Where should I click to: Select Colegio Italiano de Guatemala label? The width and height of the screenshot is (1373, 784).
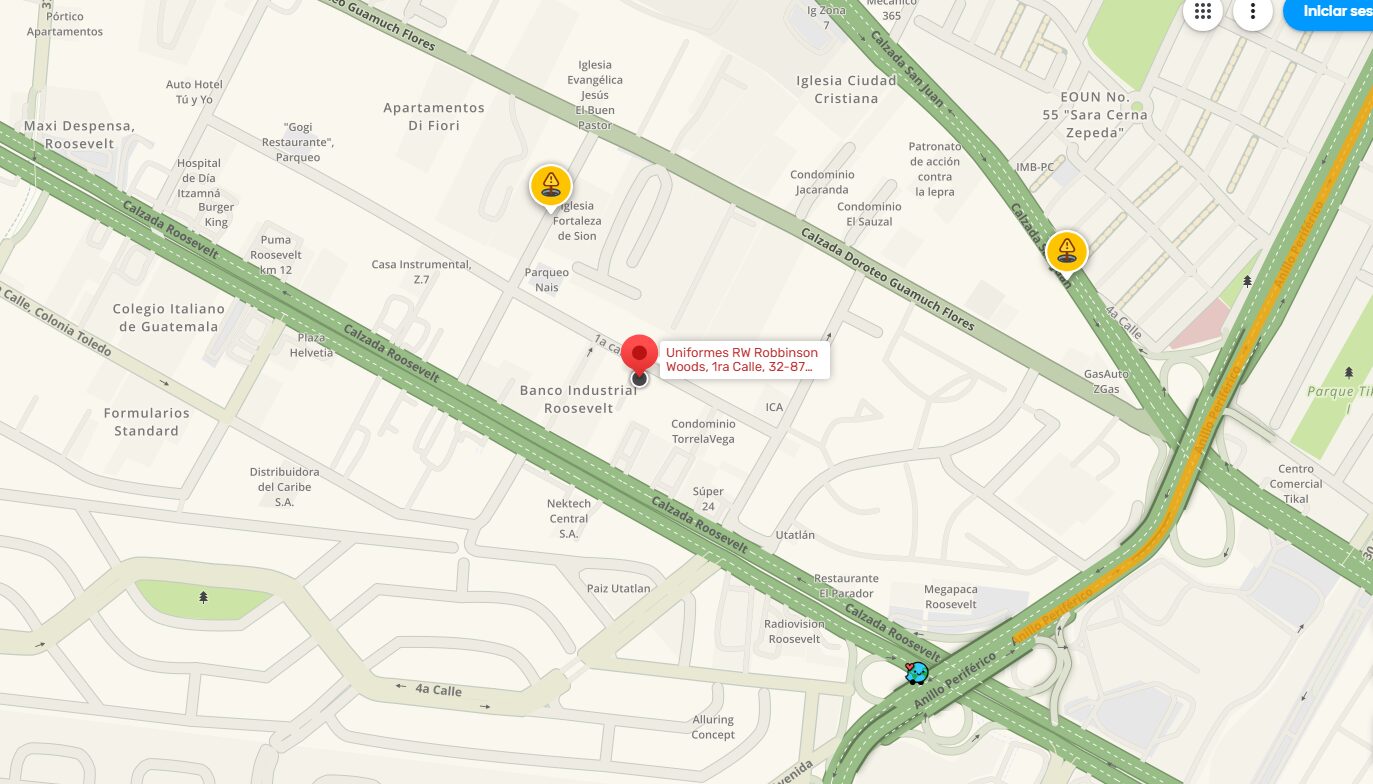pos(168,318)
